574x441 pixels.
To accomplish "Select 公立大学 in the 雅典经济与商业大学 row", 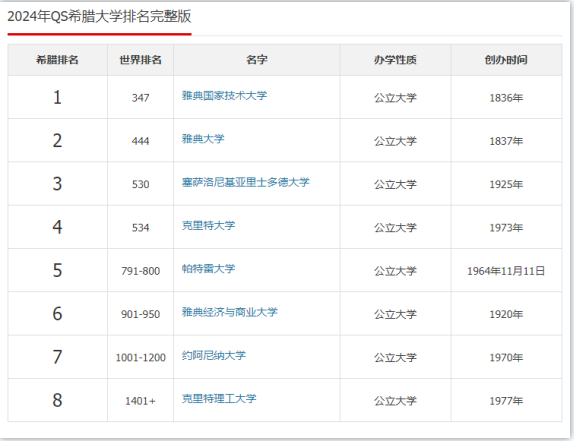I will (x=395, y=314).
